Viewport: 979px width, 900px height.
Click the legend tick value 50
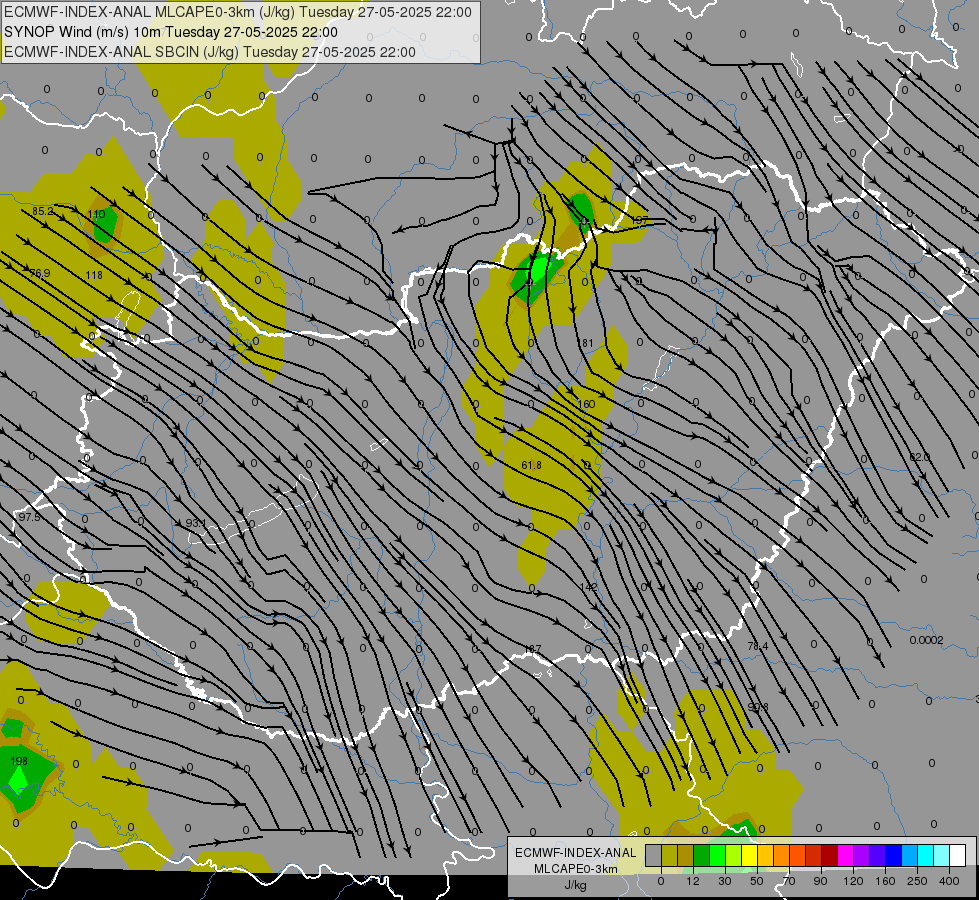(x=757, y=881)
